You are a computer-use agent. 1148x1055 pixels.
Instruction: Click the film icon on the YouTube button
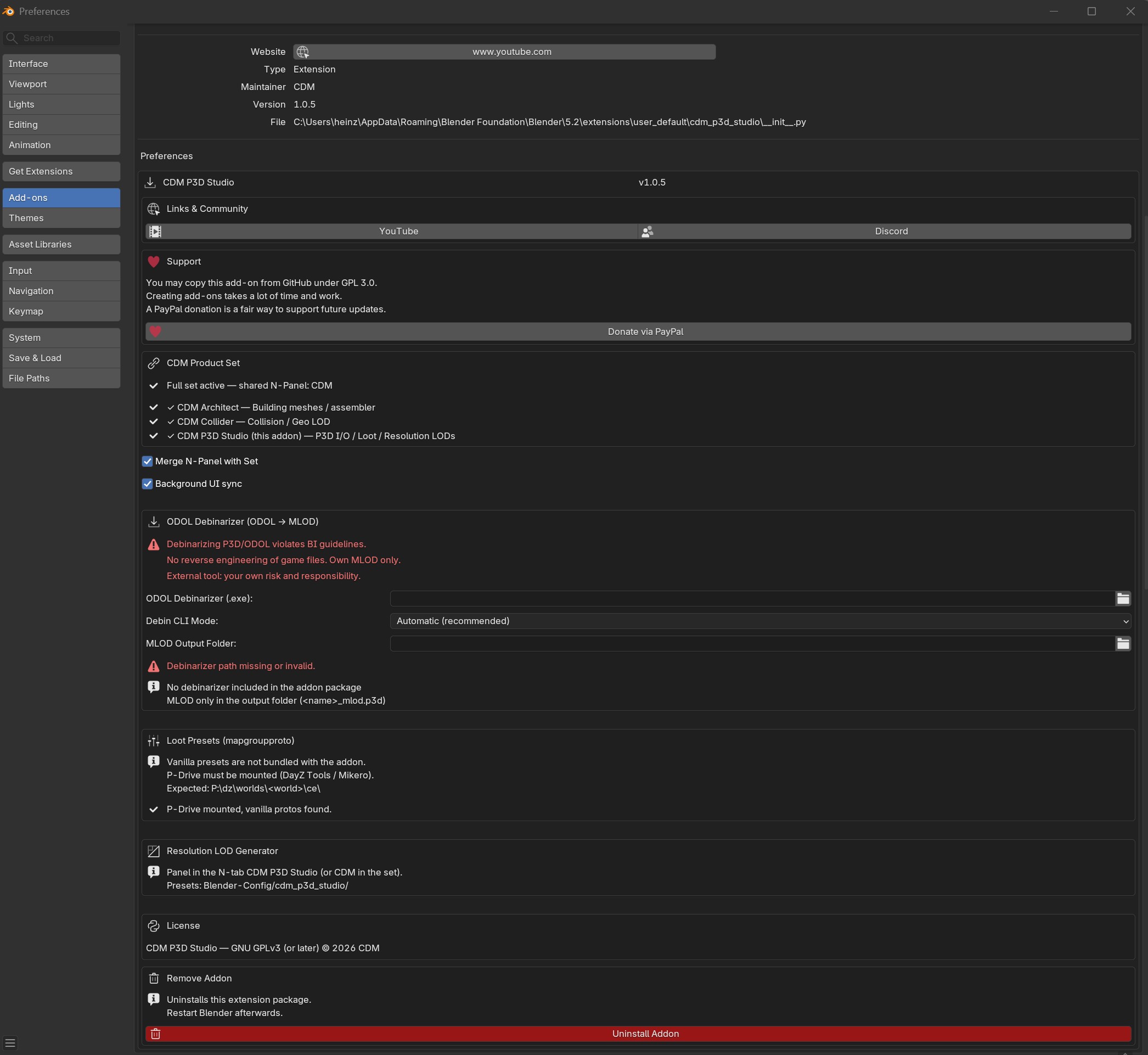(155, 231)
